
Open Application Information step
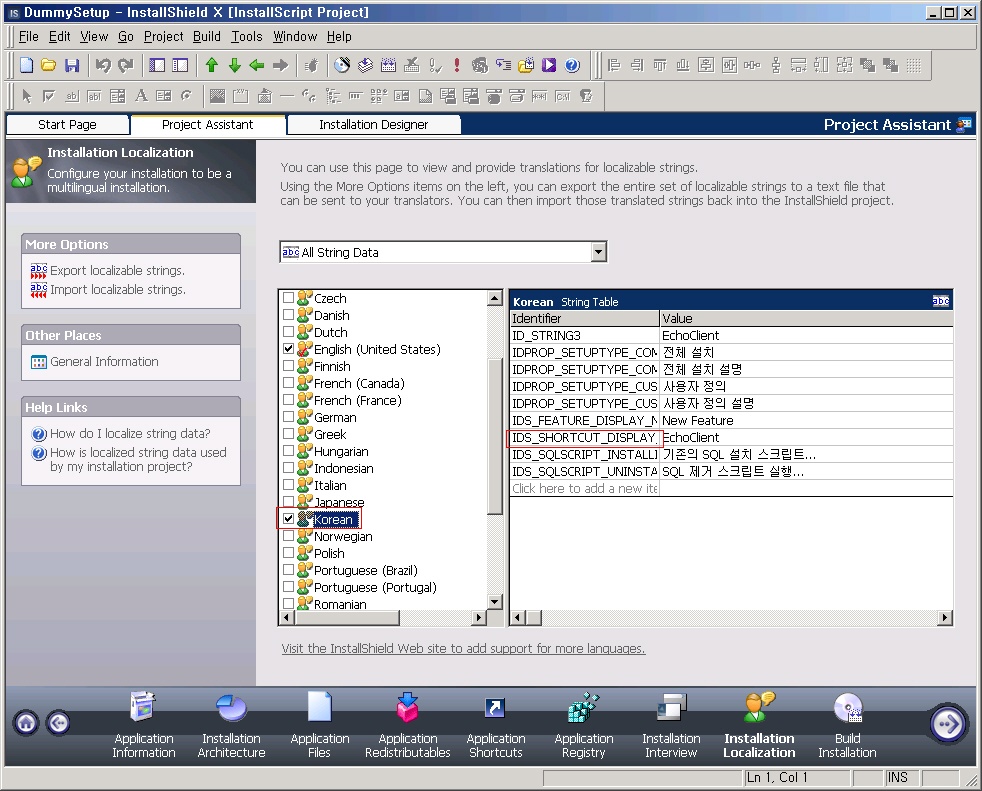point(144,725)
